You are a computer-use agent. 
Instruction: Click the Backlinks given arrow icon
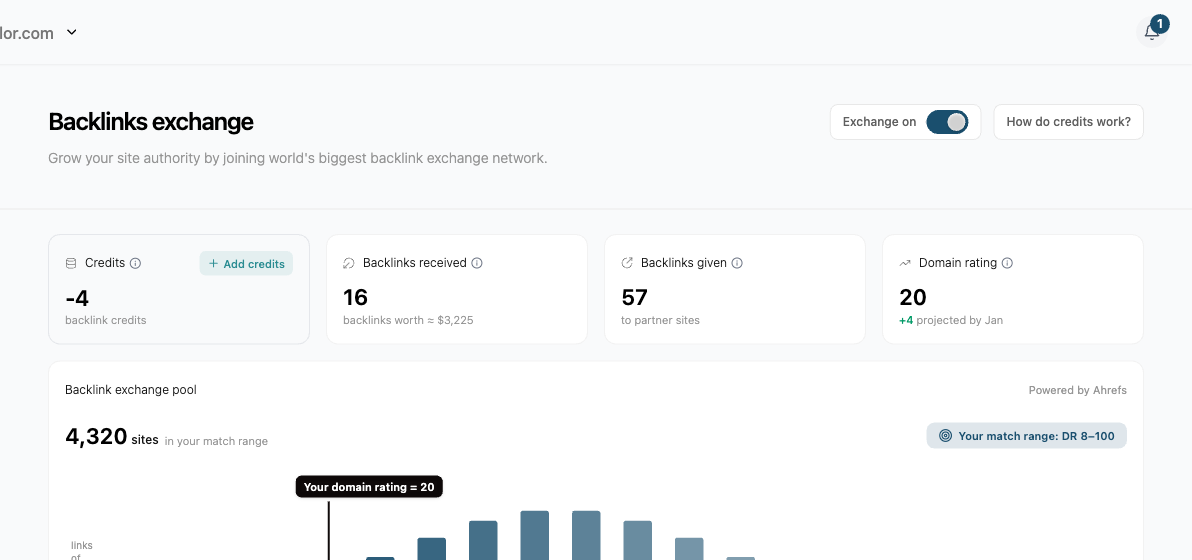point(627,263)
